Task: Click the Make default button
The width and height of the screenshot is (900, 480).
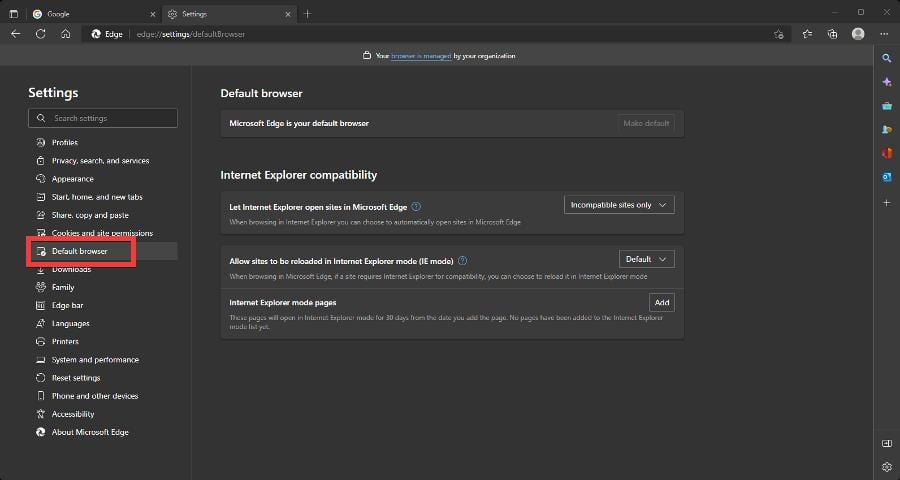Action: click(x=646, y=123)
